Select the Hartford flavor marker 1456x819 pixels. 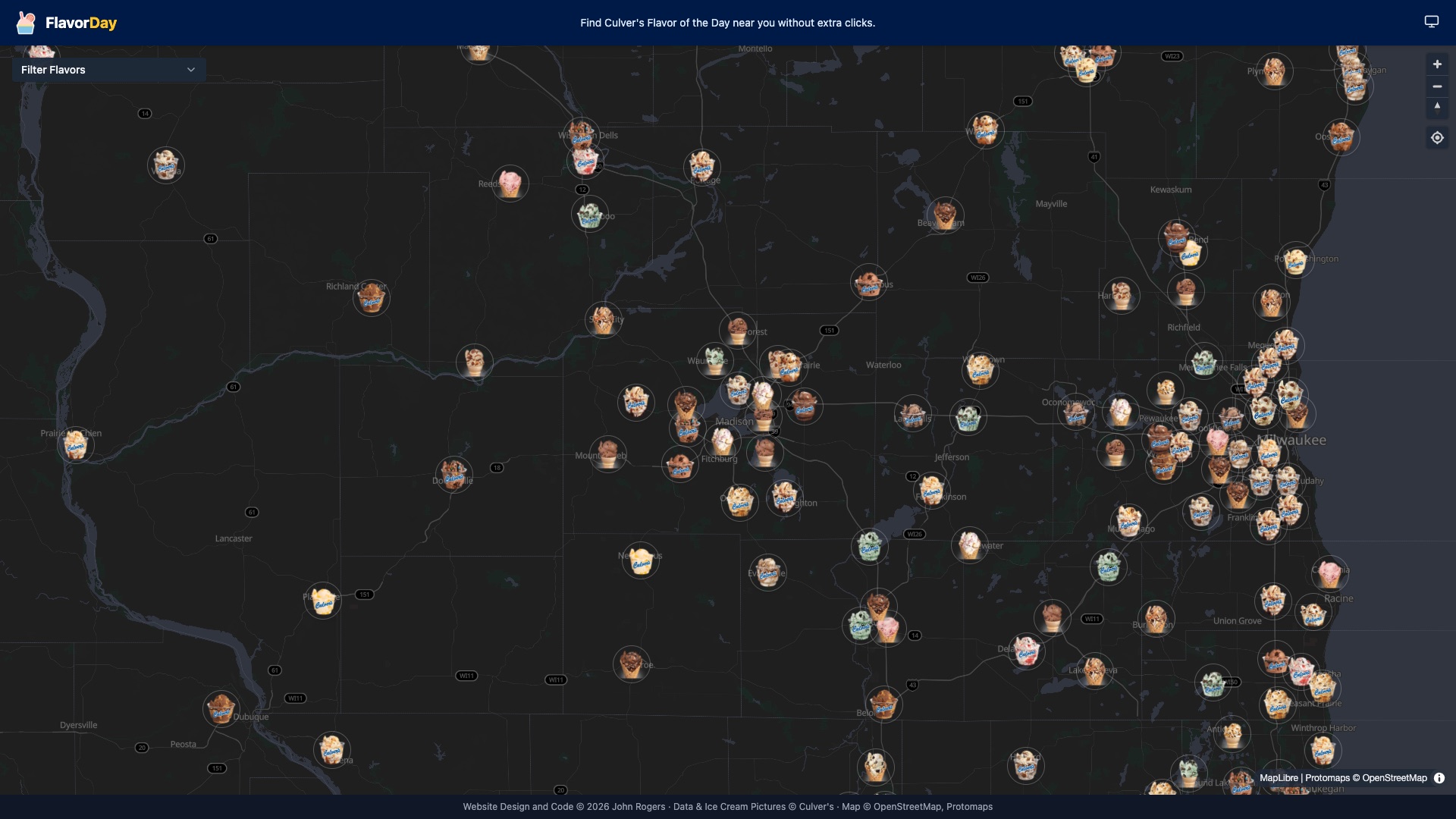(1122, 295)
